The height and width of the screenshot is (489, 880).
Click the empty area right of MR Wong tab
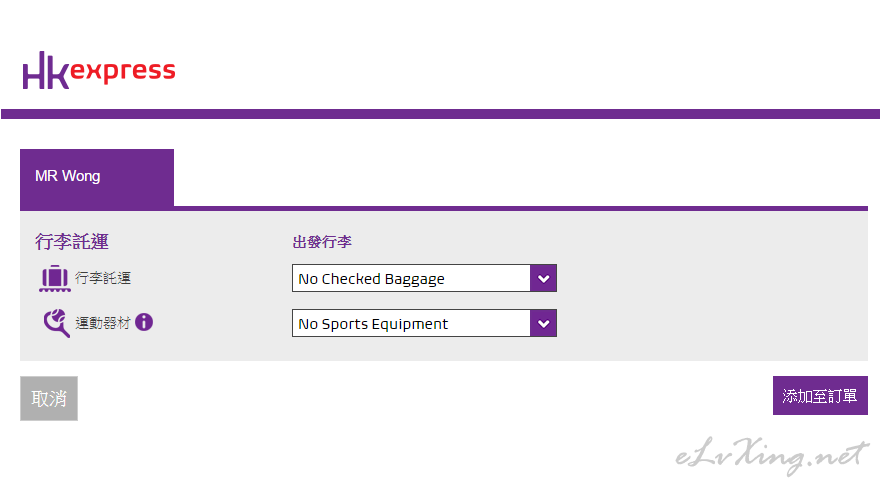click(520, 177)
